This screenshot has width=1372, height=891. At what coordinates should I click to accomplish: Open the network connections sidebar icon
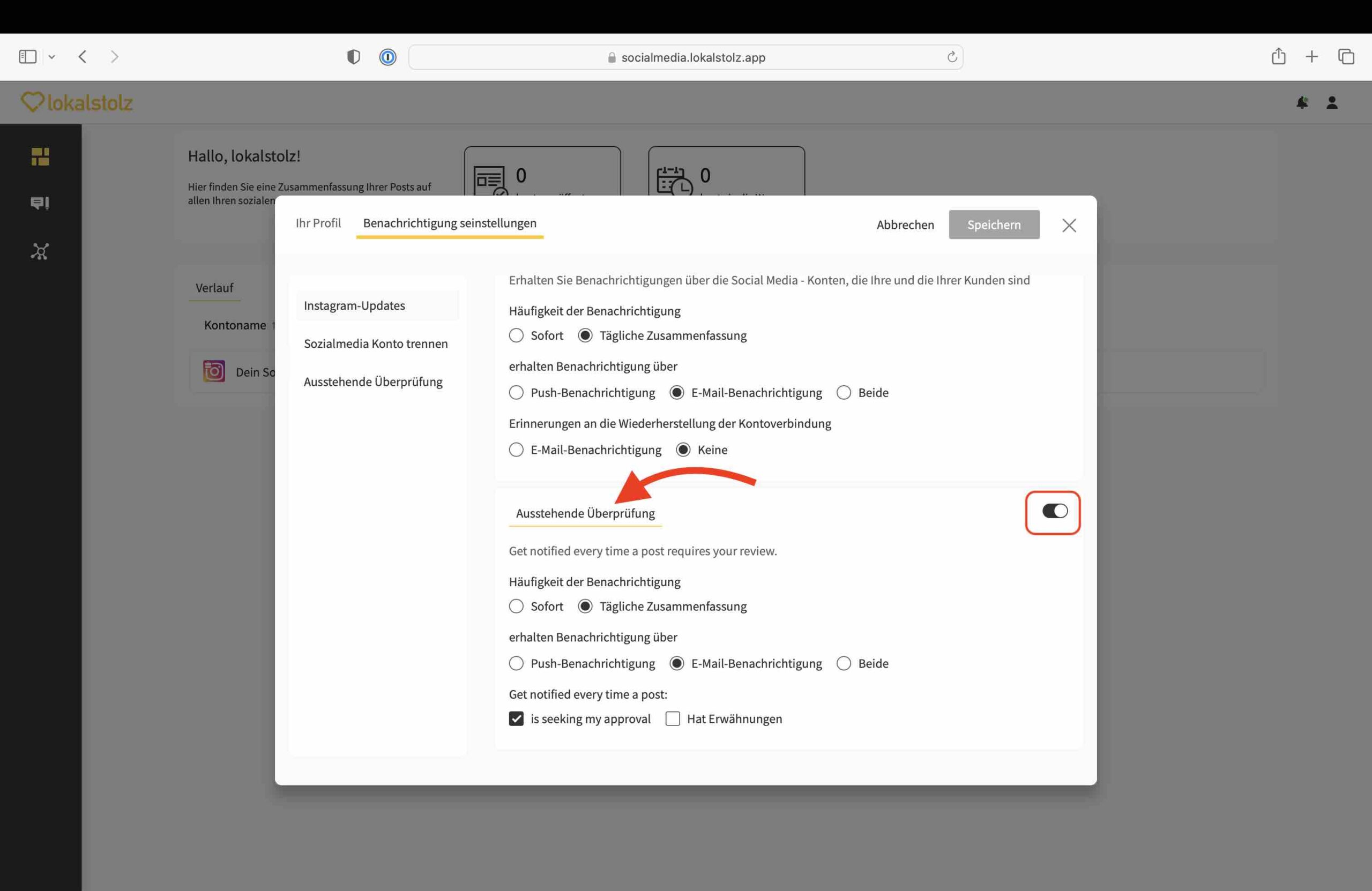coord(40,251)
